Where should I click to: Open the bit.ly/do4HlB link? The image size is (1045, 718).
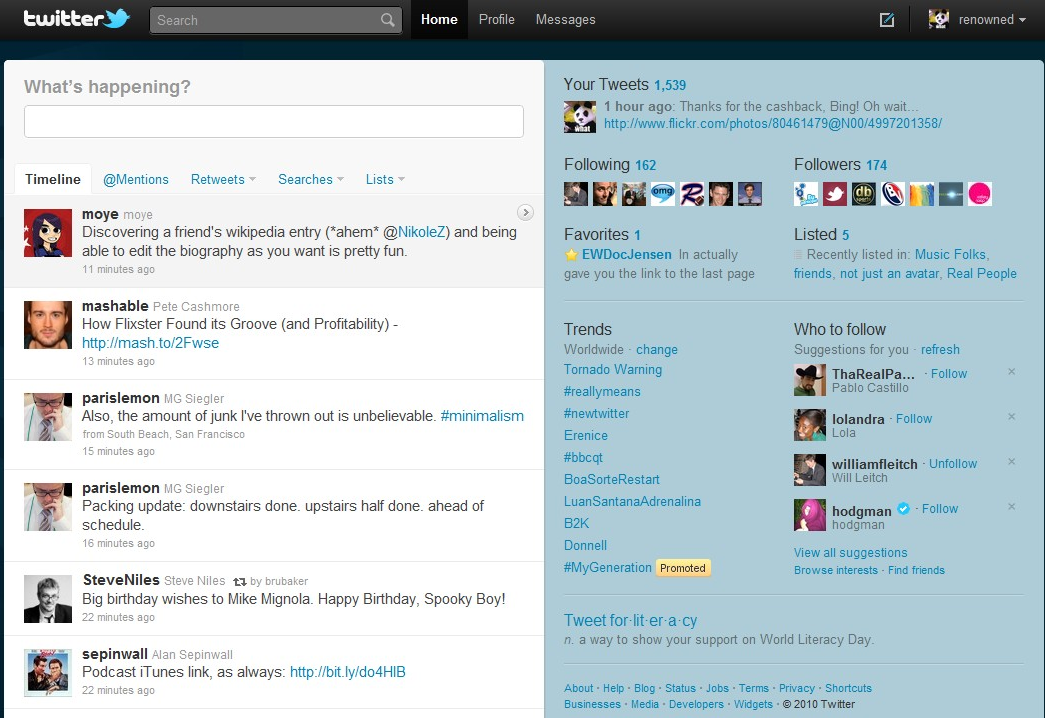coord(347,672)
